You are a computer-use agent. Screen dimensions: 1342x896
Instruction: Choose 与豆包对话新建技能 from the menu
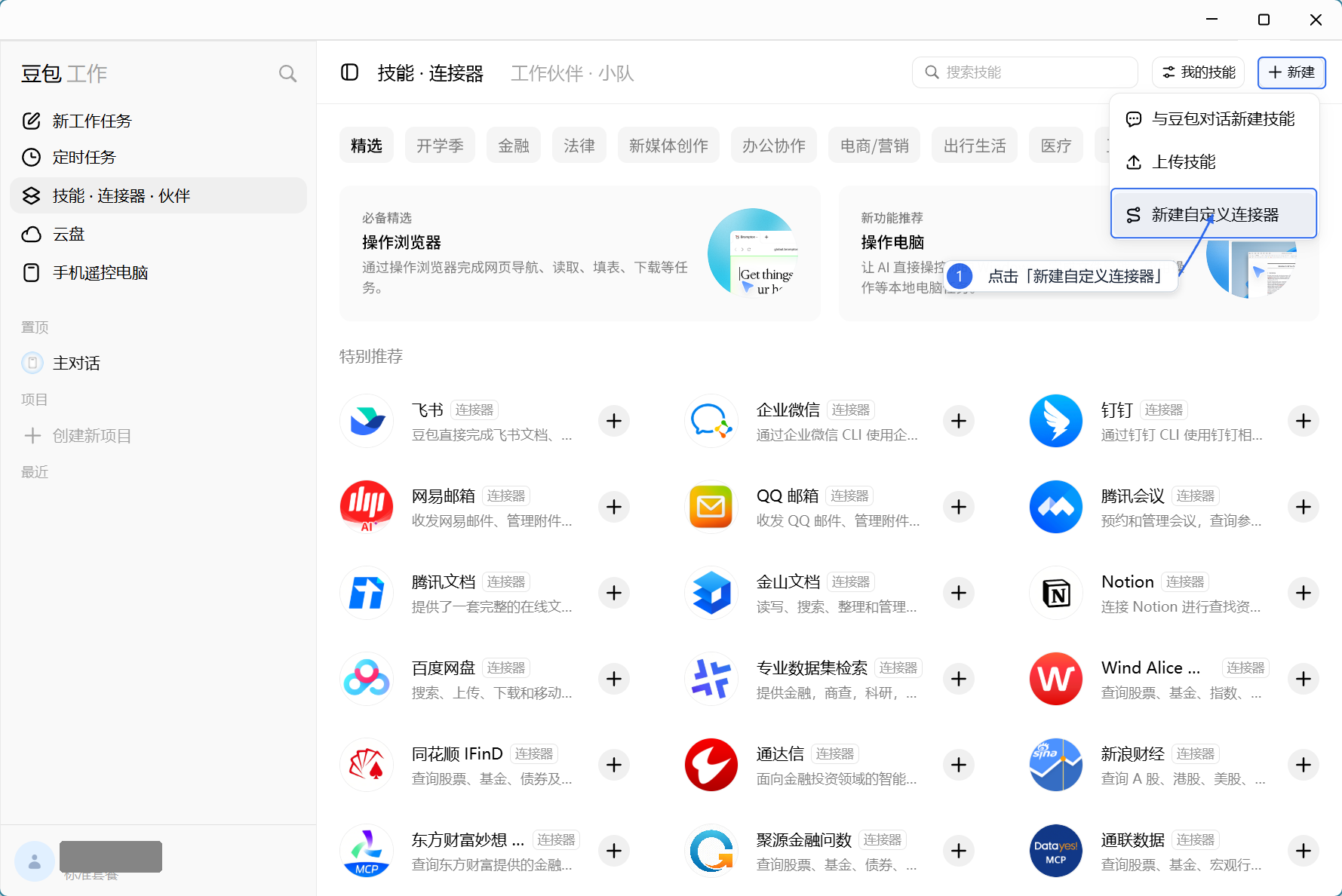pyautogui.click(x=1214, y=118)
